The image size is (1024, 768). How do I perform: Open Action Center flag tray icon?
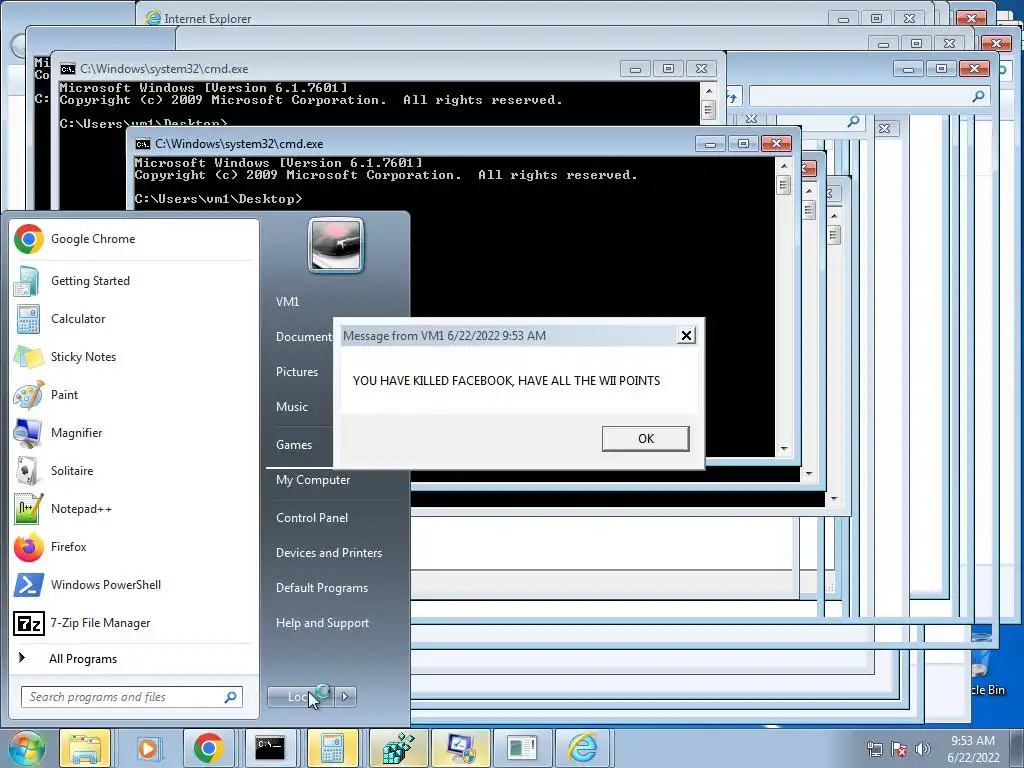(899, 749)
